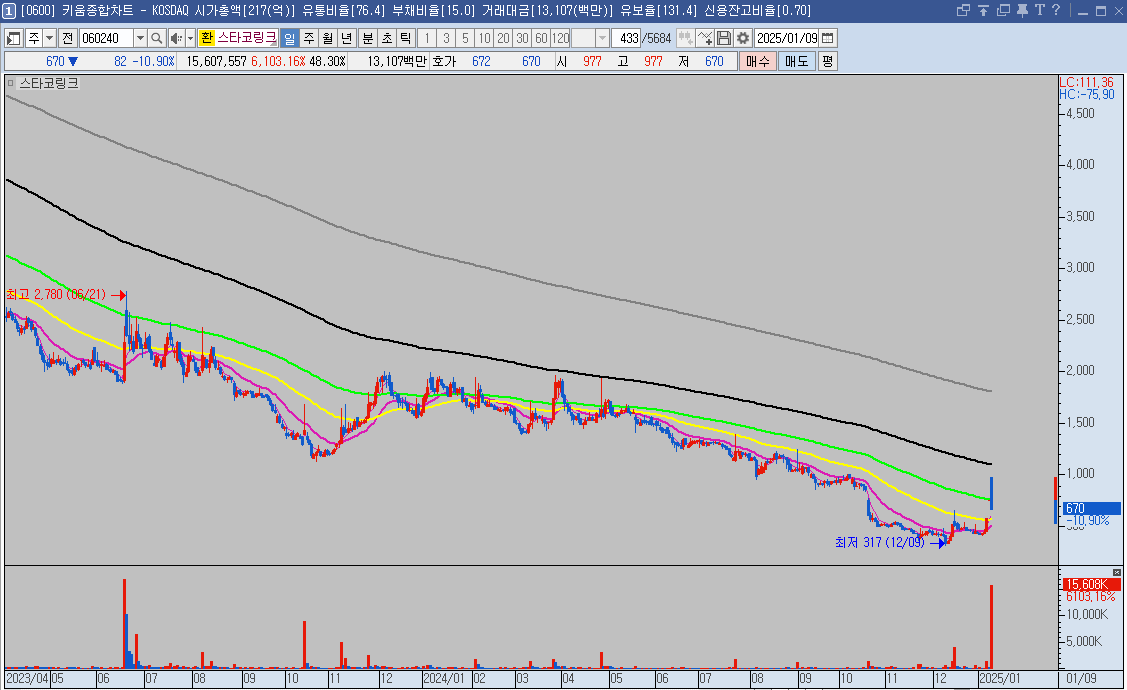Click the 호가 label in quote bar
Viewport: 1127px width, 690px height.
(444, 61)
